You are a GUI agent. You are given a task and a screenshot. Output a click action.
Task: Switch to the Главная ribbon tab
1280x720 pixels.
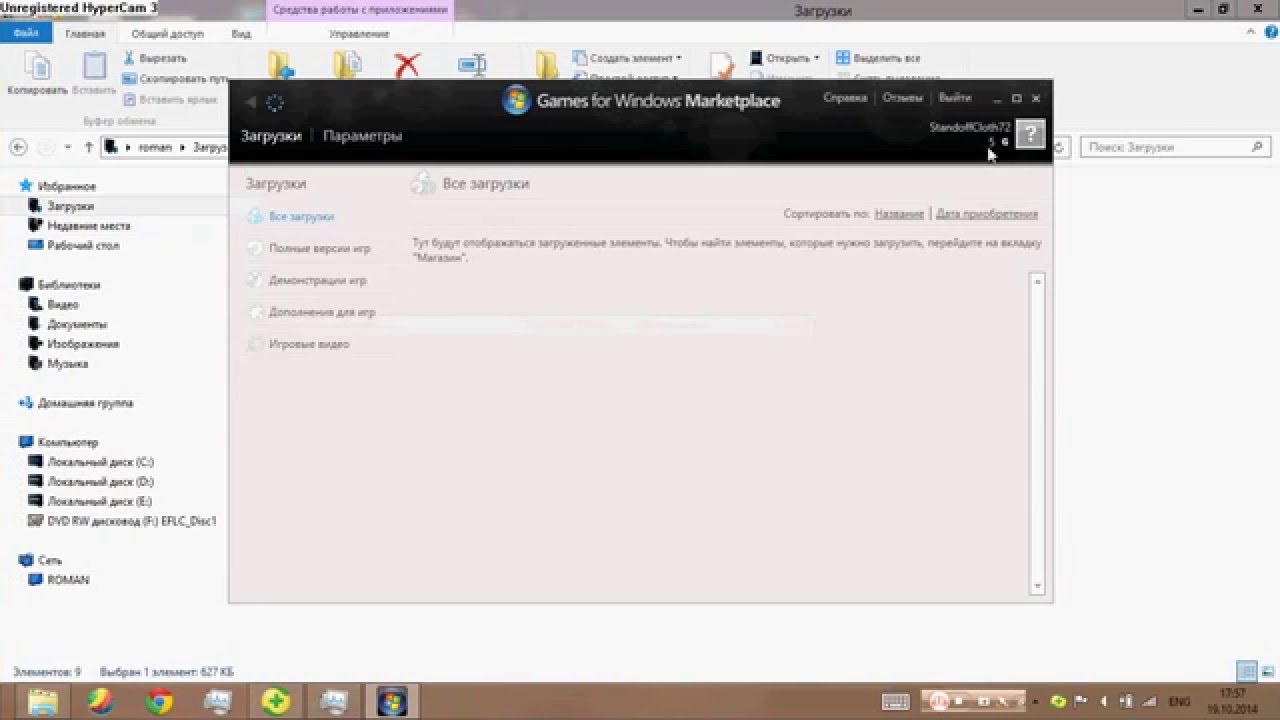point(85,33)
